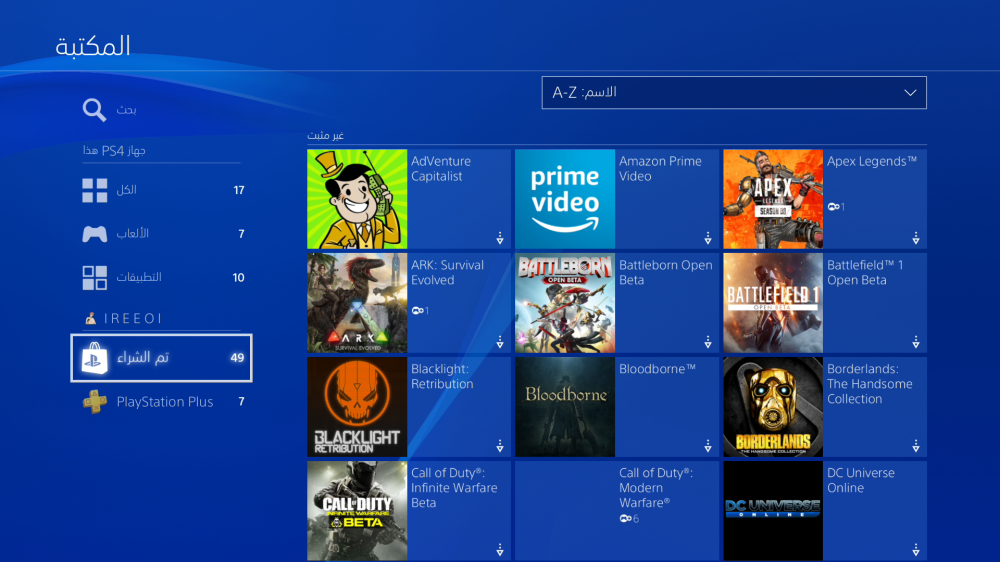Open Bloodborne cover art
1000x562 pixels.
[x=565, y=407]
